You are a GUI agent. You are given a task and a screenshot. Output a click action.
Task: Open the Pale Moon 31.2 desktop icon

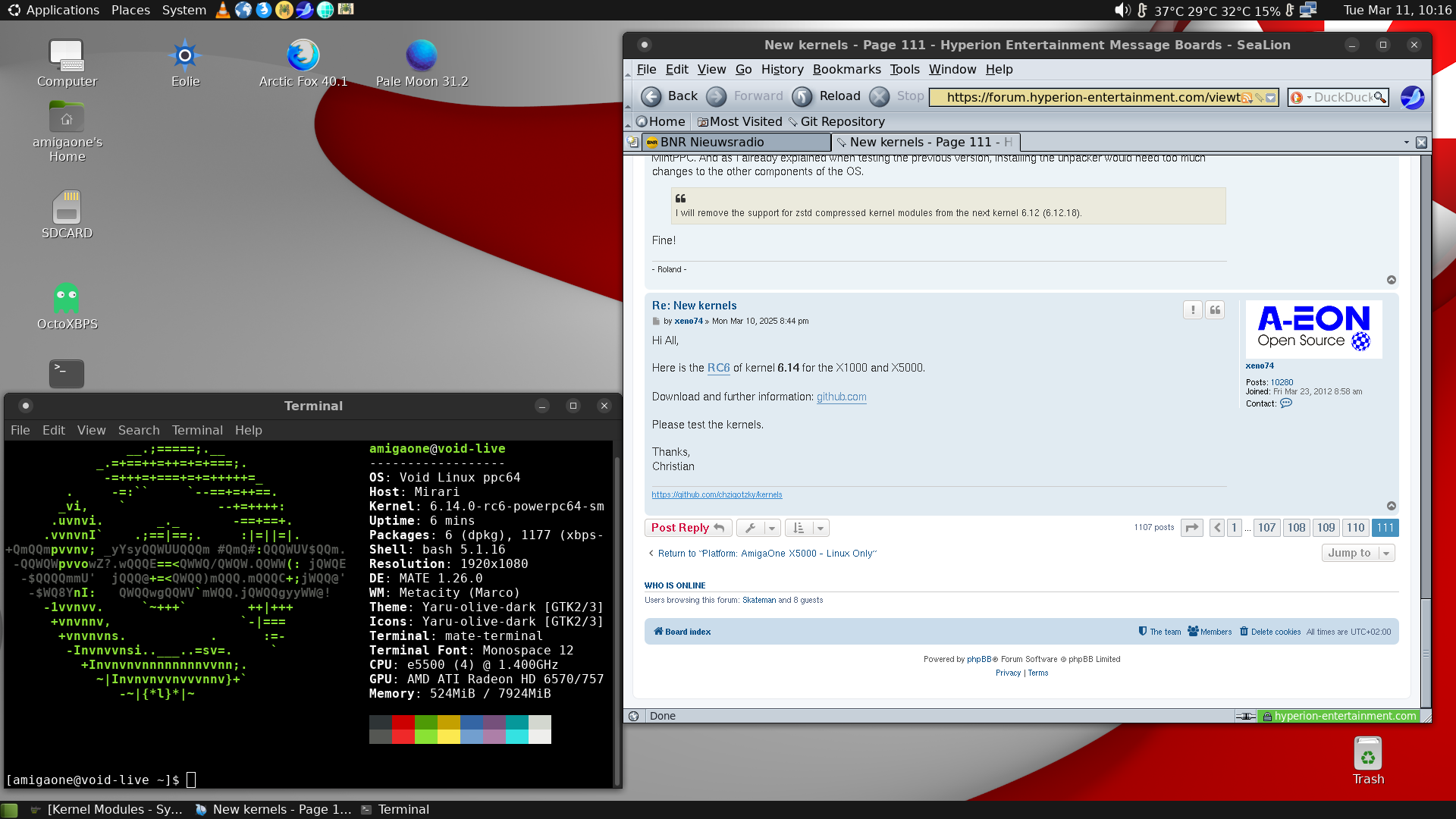422,64
